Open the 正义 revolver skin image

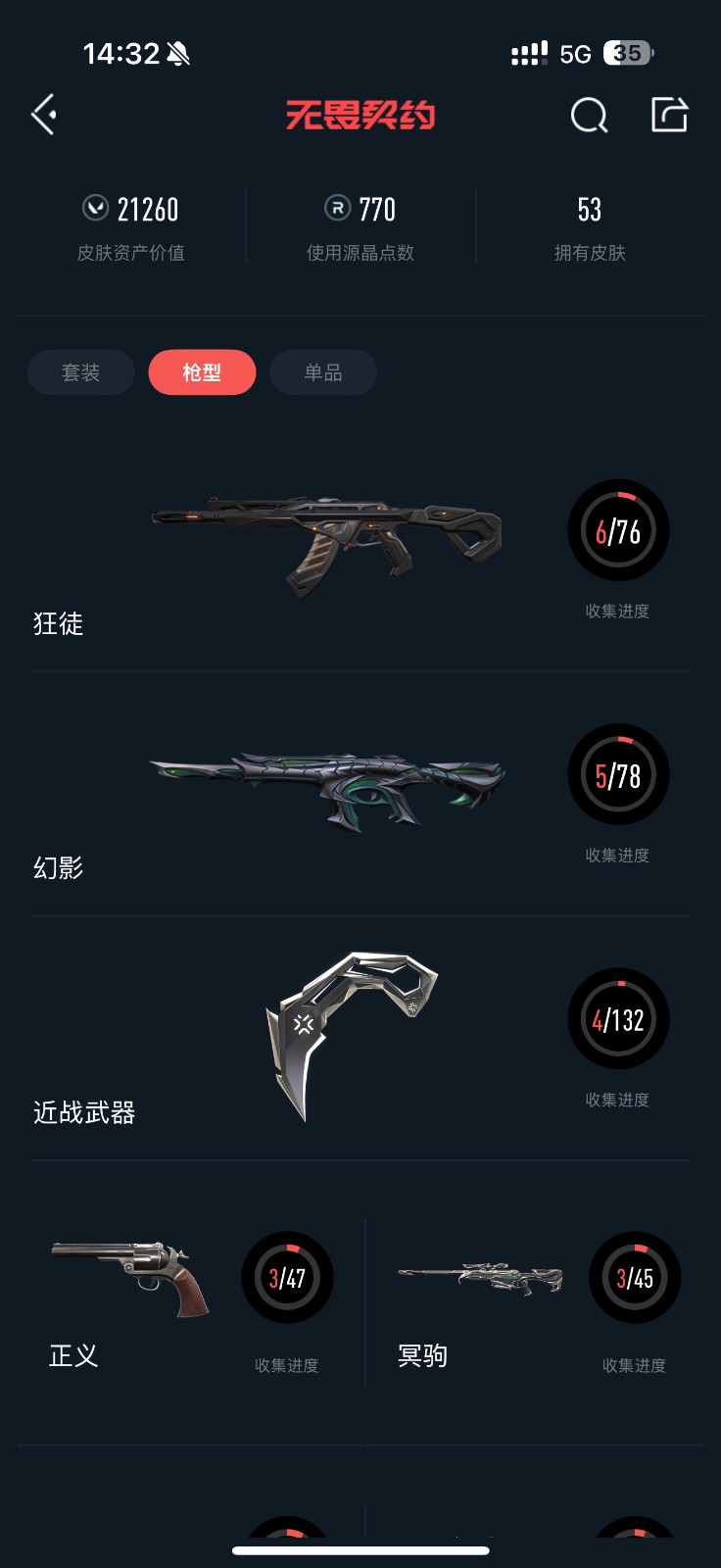point(130,1278)
